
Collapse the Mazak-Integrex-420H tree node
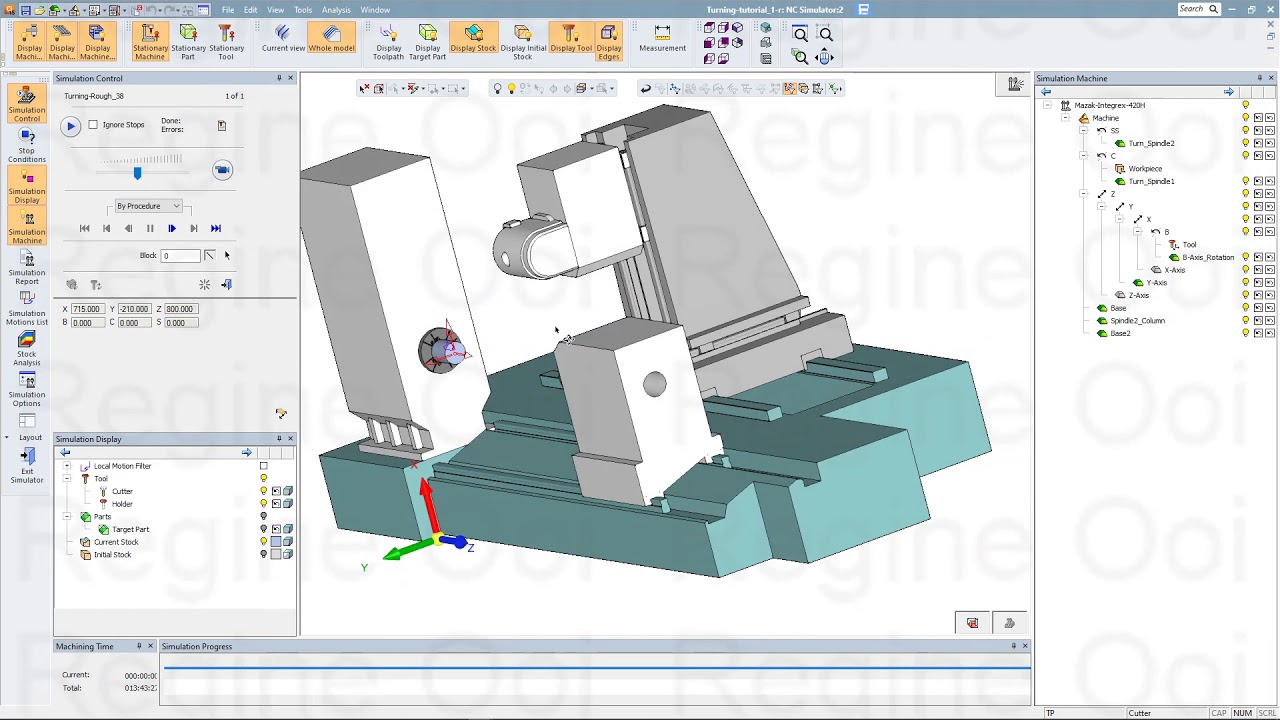[1047, 105]
